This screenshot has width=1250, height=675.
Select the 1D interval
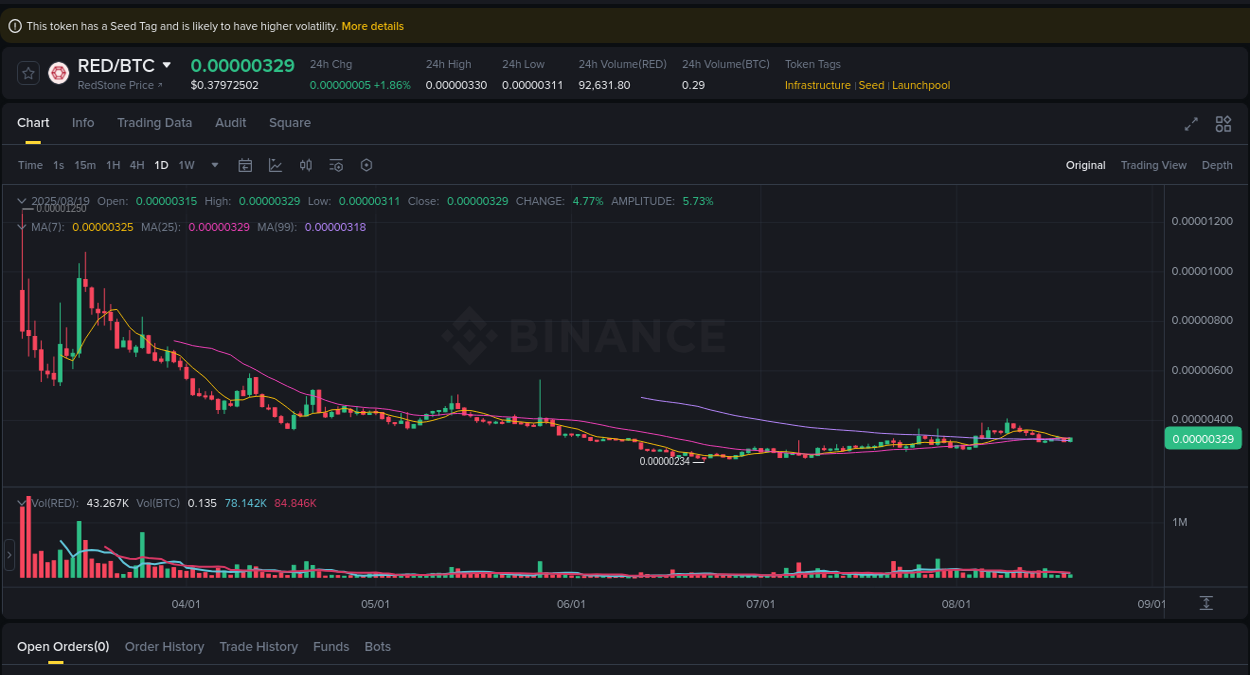(161, 165)
